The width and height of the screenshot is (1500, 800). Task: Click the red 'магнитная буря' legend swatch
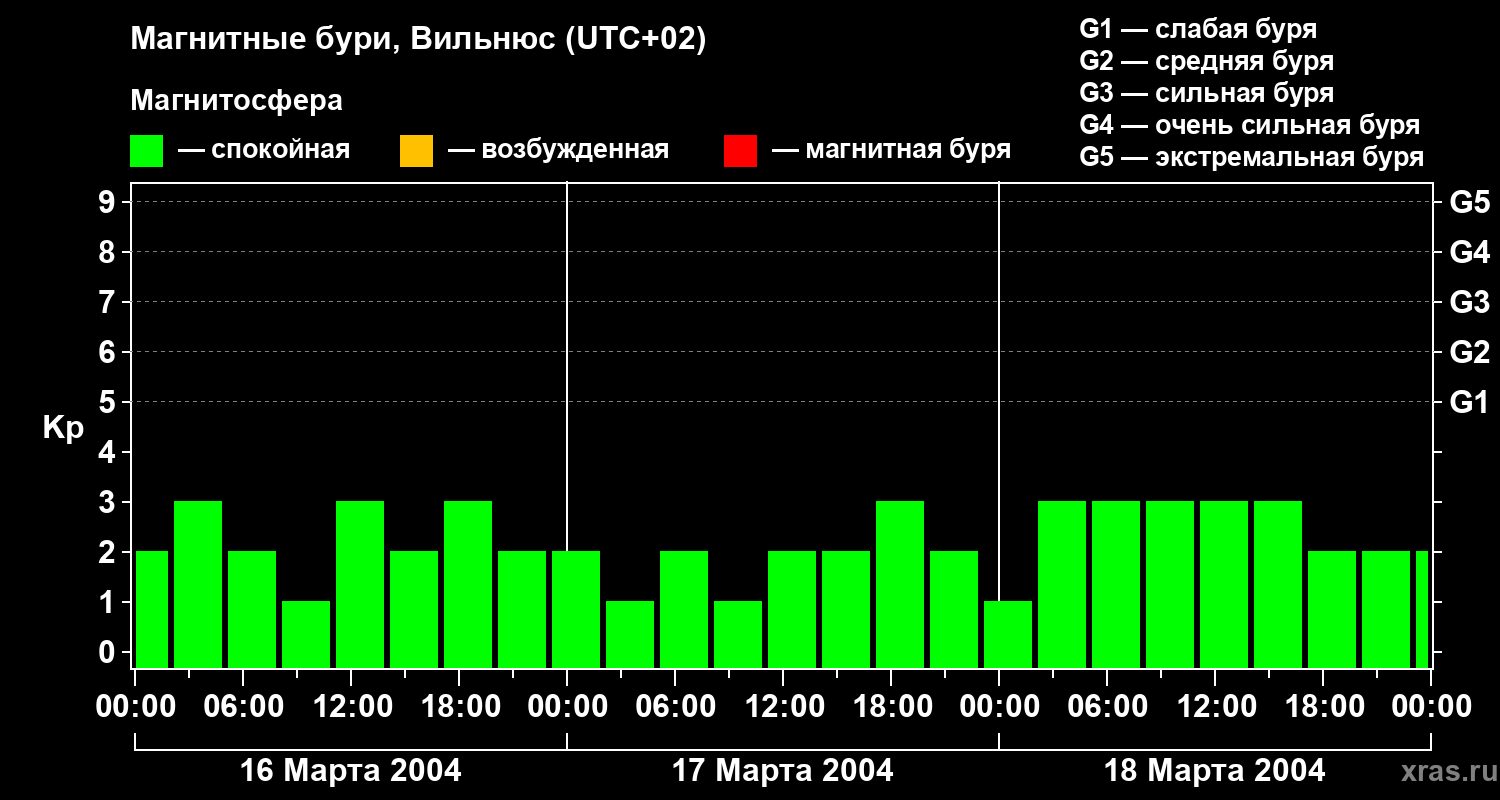(740, 151)
